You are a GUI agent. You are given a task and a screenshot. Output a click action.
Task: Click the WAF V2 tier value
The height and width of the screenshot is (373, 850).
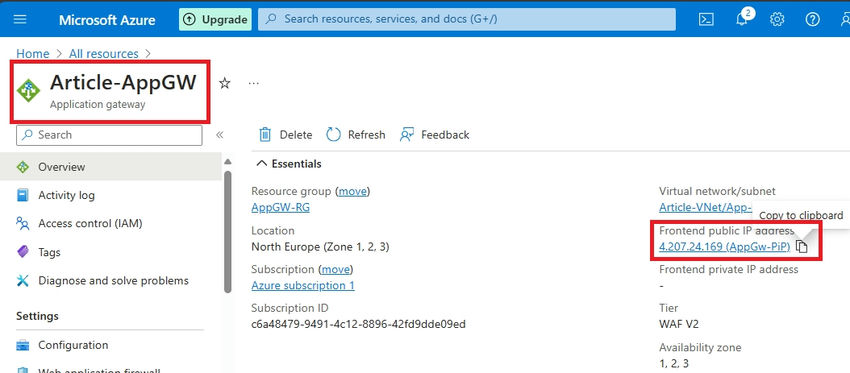(680, 325)
